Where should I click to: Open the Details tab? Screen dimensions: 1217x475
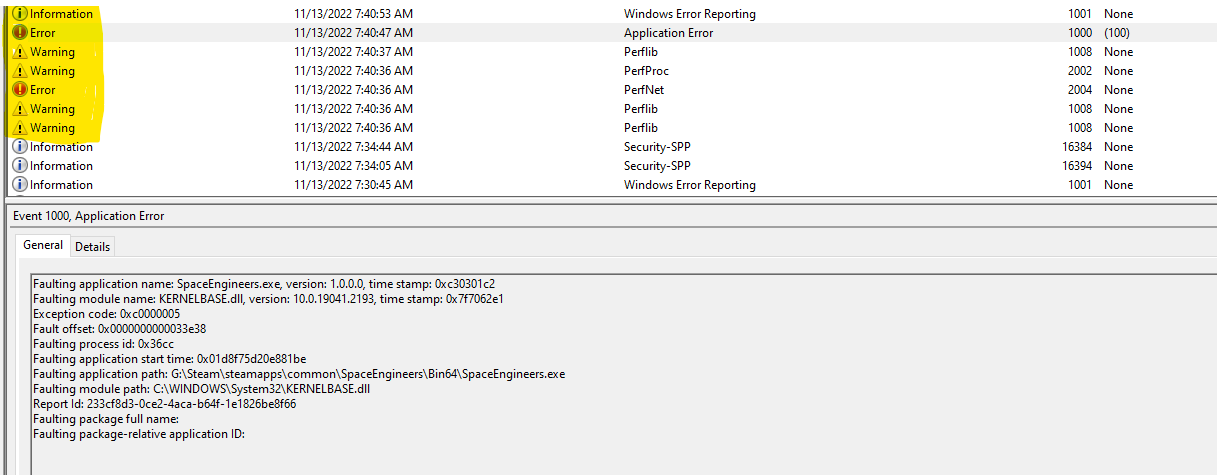93,246
